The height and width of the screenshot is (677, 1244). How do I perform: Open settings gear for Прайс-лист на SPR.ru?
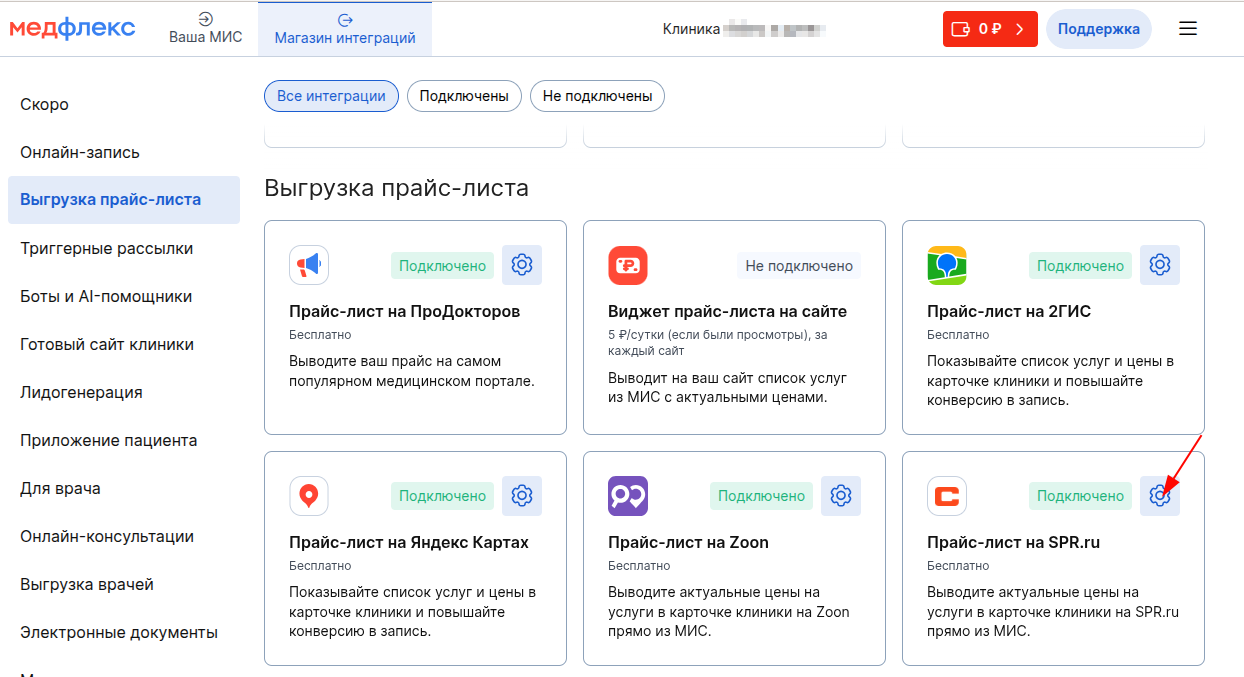click(x=1159, y=496)
